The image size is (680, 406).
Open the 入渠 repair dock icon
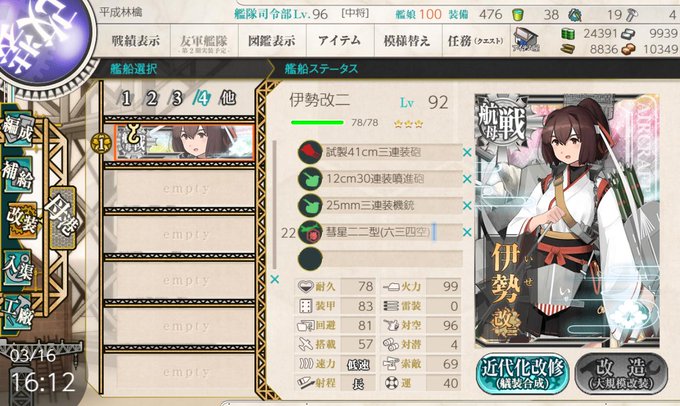[x=18, y=267]
